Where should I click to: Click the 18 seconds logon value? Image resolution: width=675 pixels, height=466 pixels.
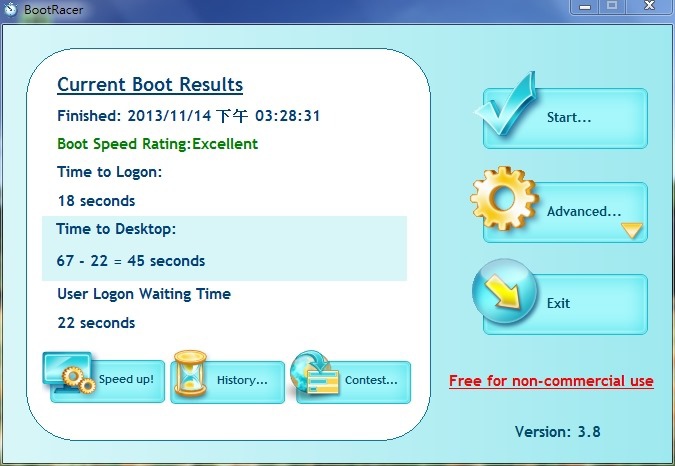click(96, 201)
